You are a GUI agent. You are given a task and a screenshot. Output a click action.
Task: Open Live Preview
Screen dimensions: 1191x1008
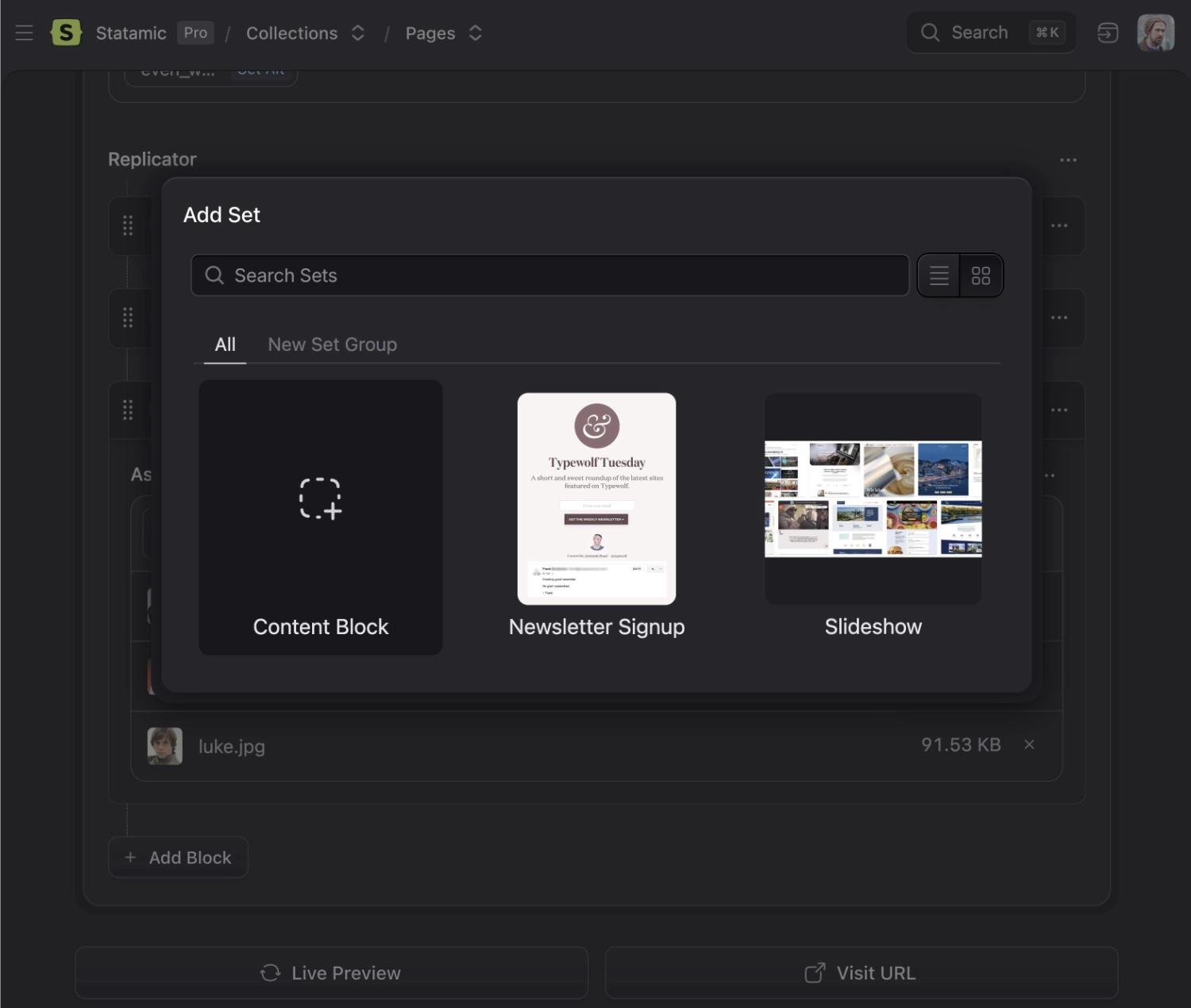click(x=331, y=973)
